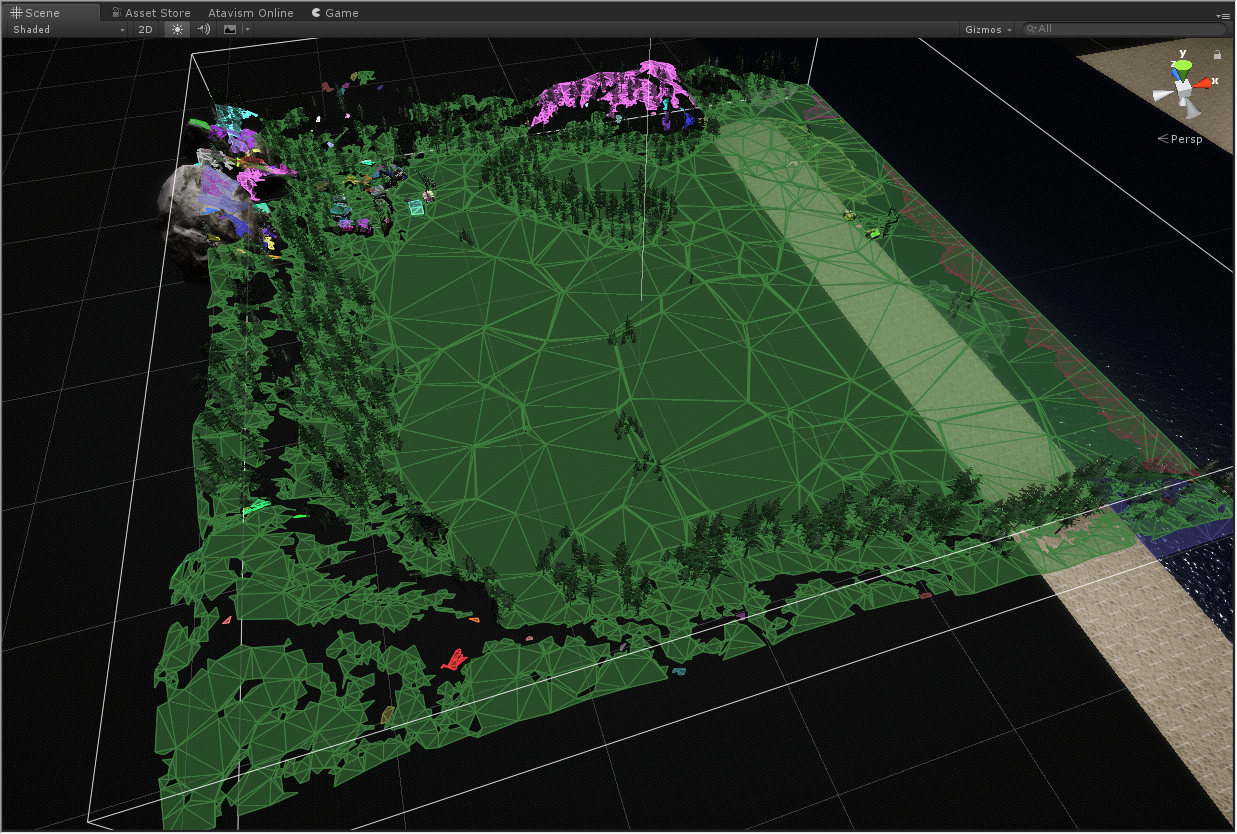Click the gizmo rotation lock icon
This screenshot has width=1237, height=834.
coord(1217,55)
